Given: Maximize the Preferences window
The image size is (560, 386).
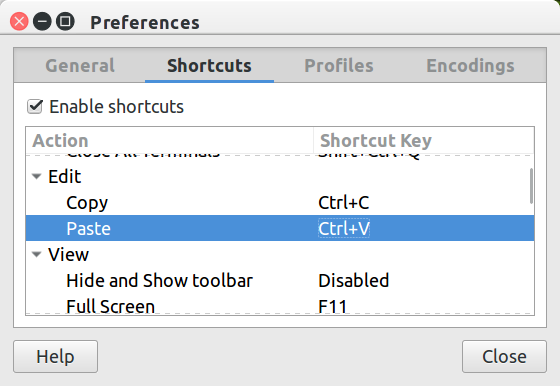Looking at the screenshot, I should point(65,21).
